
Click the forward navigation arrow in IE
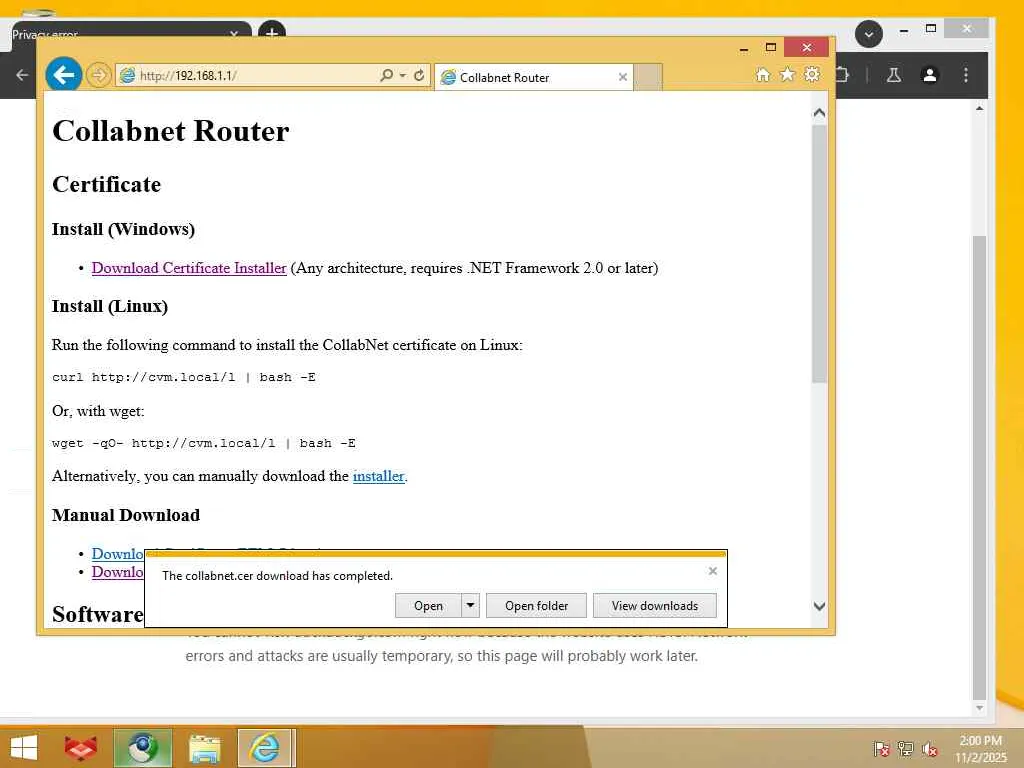(99, 75)
